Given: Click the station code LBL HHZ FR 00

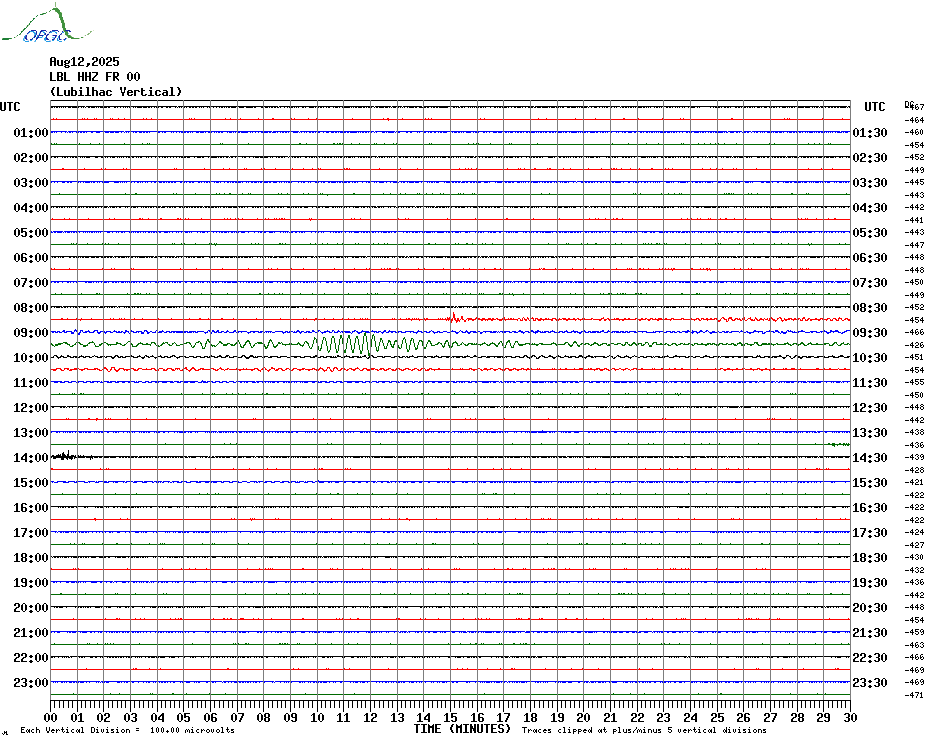Looking at the screenshot, I should pyautogui.click(x=95, y=77).
